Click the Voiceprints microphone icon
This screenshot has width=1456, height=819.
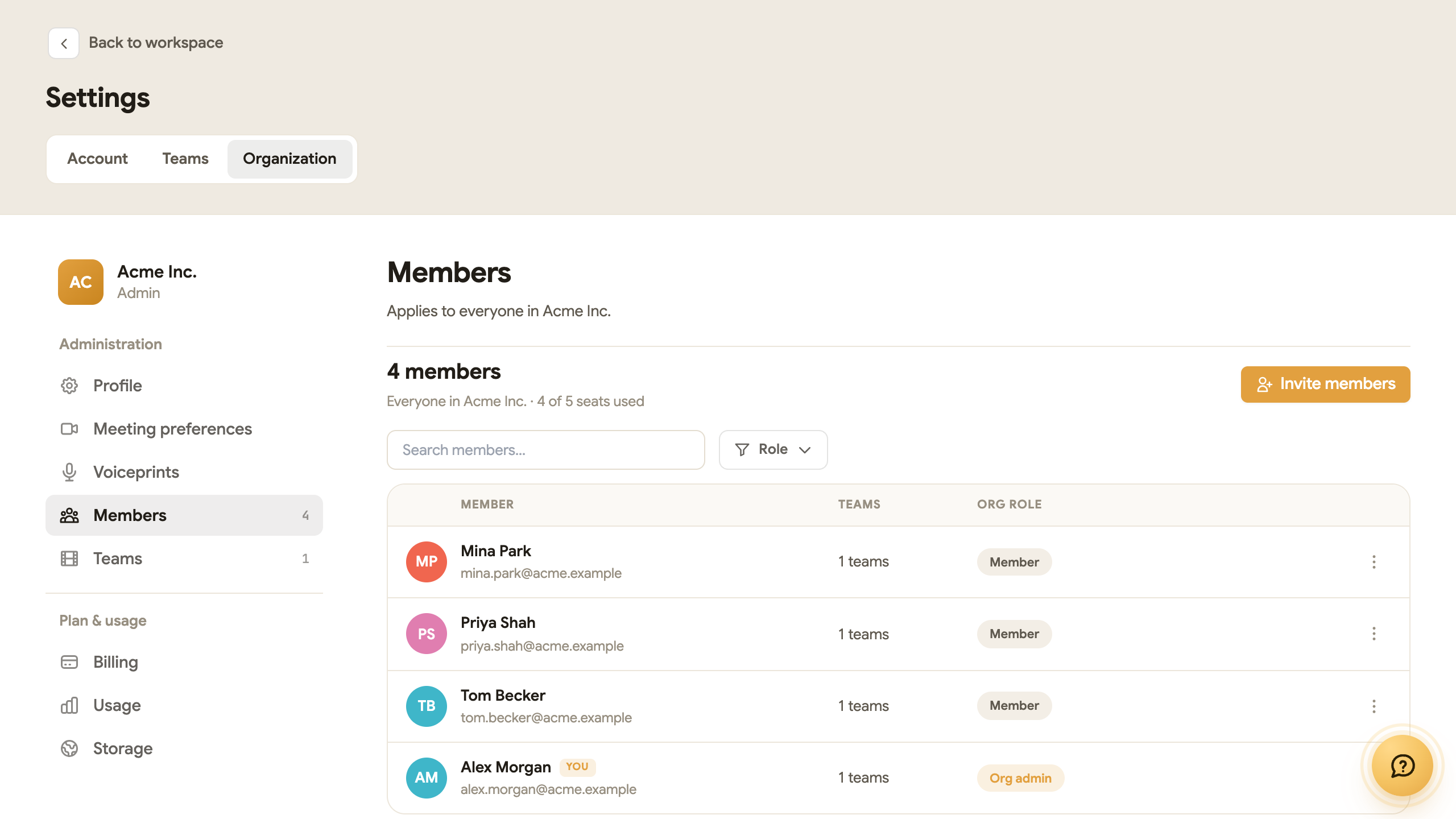pyautogui.click(x=69, y=472)
